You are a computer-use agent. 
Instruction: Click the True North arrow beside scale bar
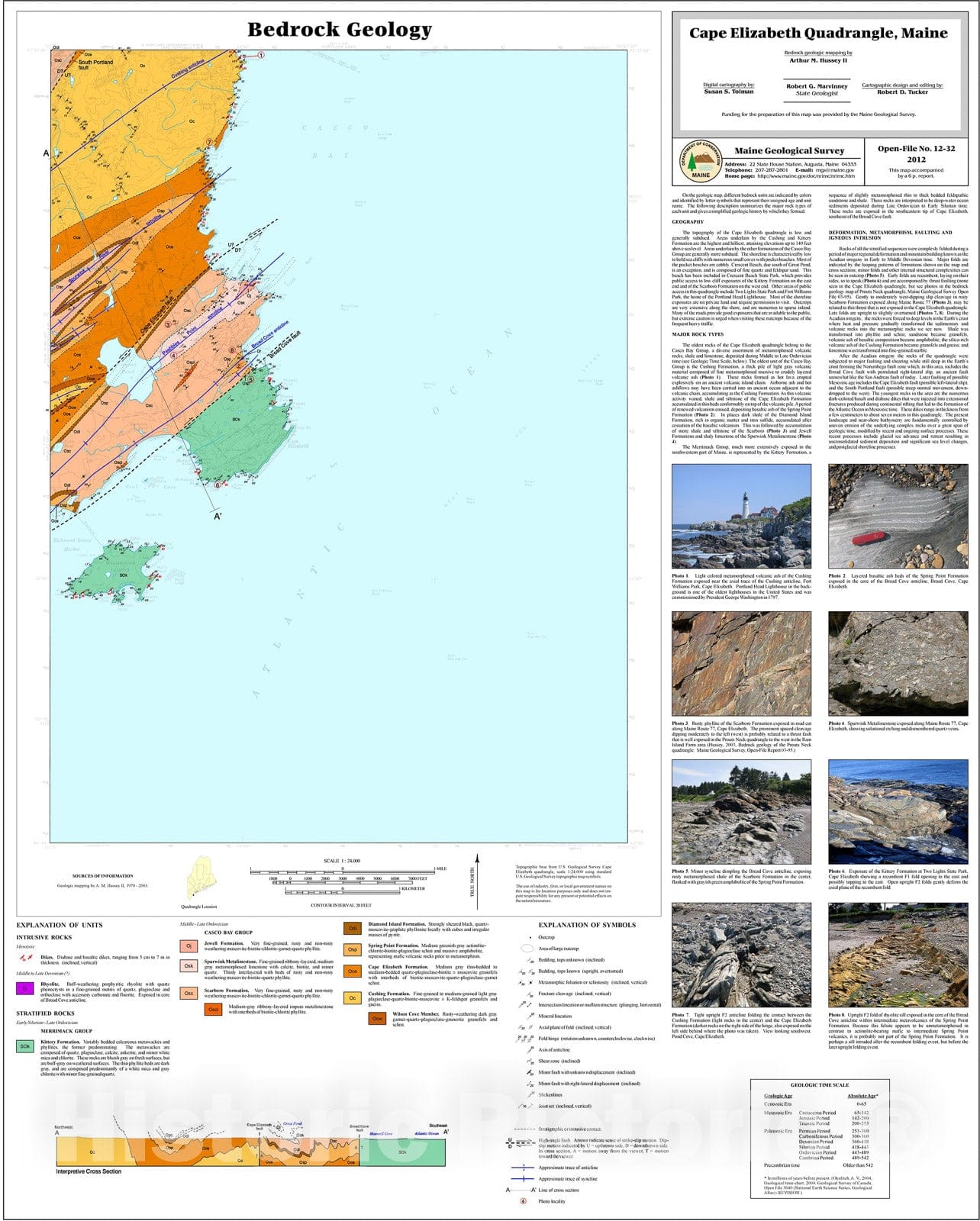(477, 875)
